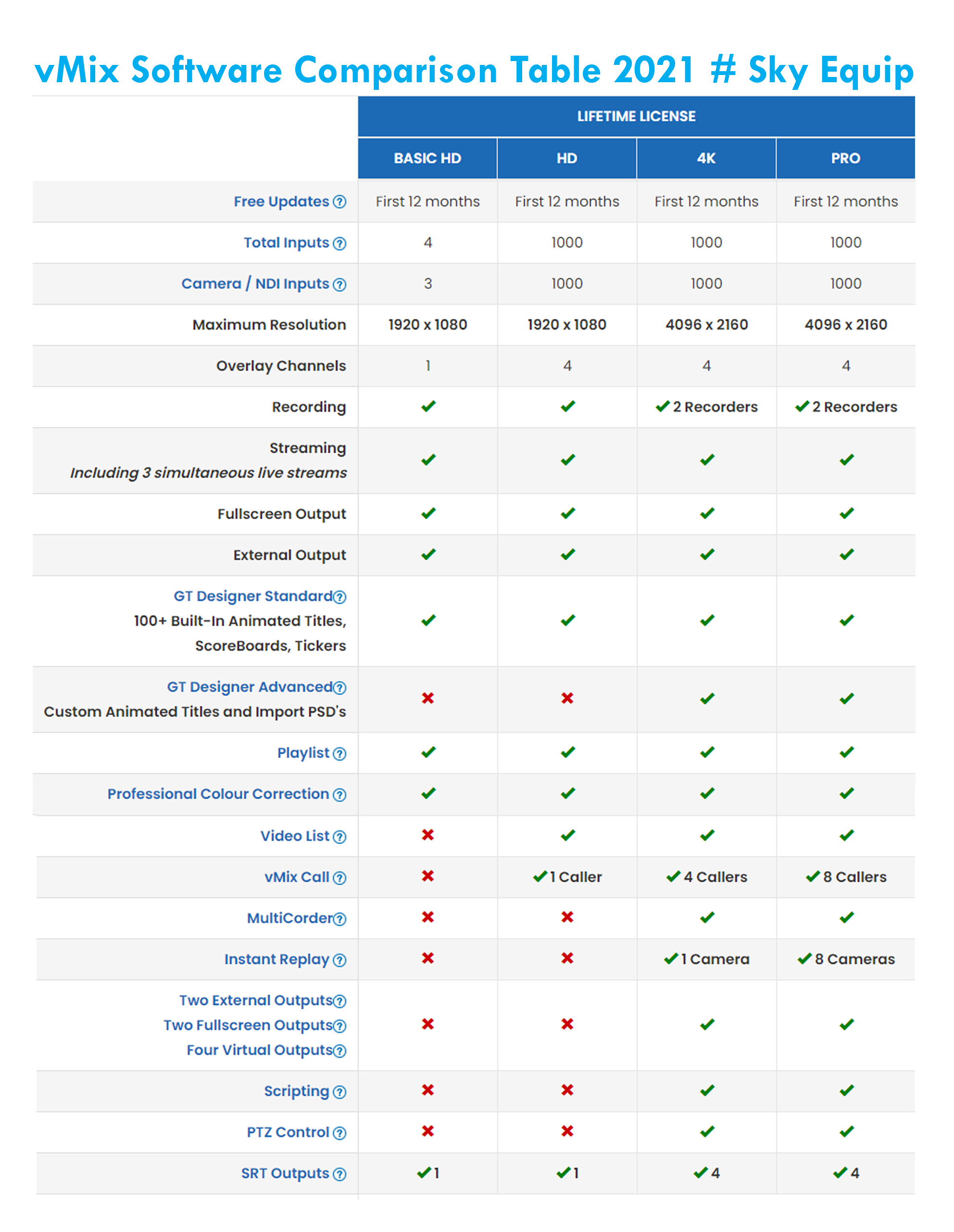Viewport: 954px width, 1232px height.
Task: Click red cross for PTZ Control in HD column
Action: pos(567,1131)
